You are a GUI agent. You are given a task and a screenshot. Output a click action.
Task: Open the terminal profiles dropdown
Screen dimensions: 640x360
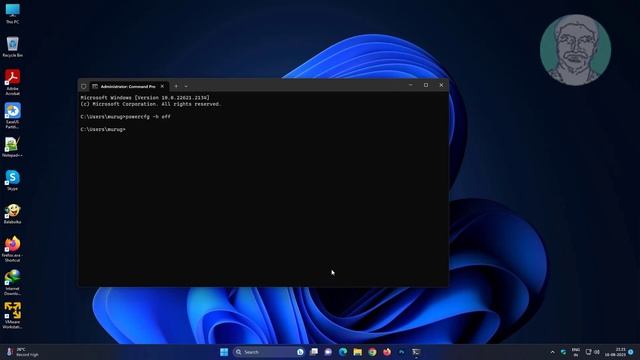pos(186,86)
